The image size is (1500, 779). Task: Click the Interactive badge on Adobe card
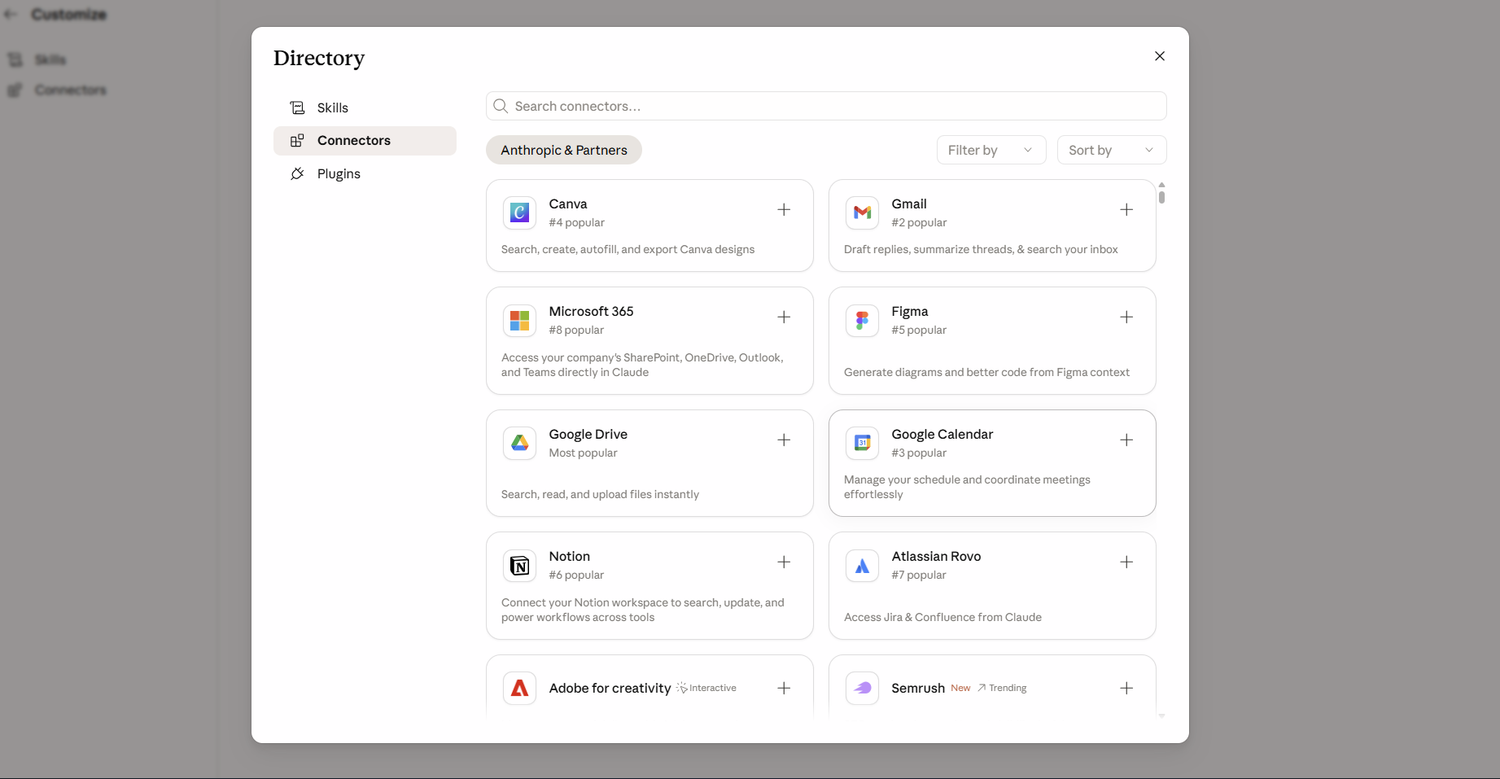pyautogui.click(x=707, y=688)
